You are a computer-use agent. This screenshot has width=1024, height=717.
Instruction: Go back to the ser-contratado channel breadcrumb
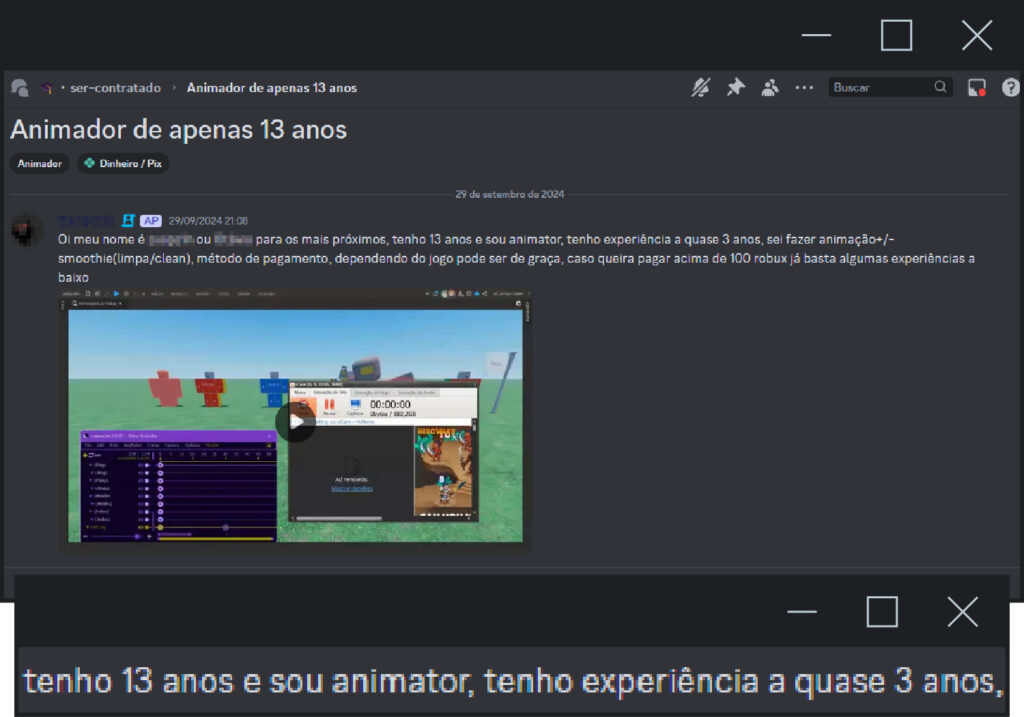(115, 88)
